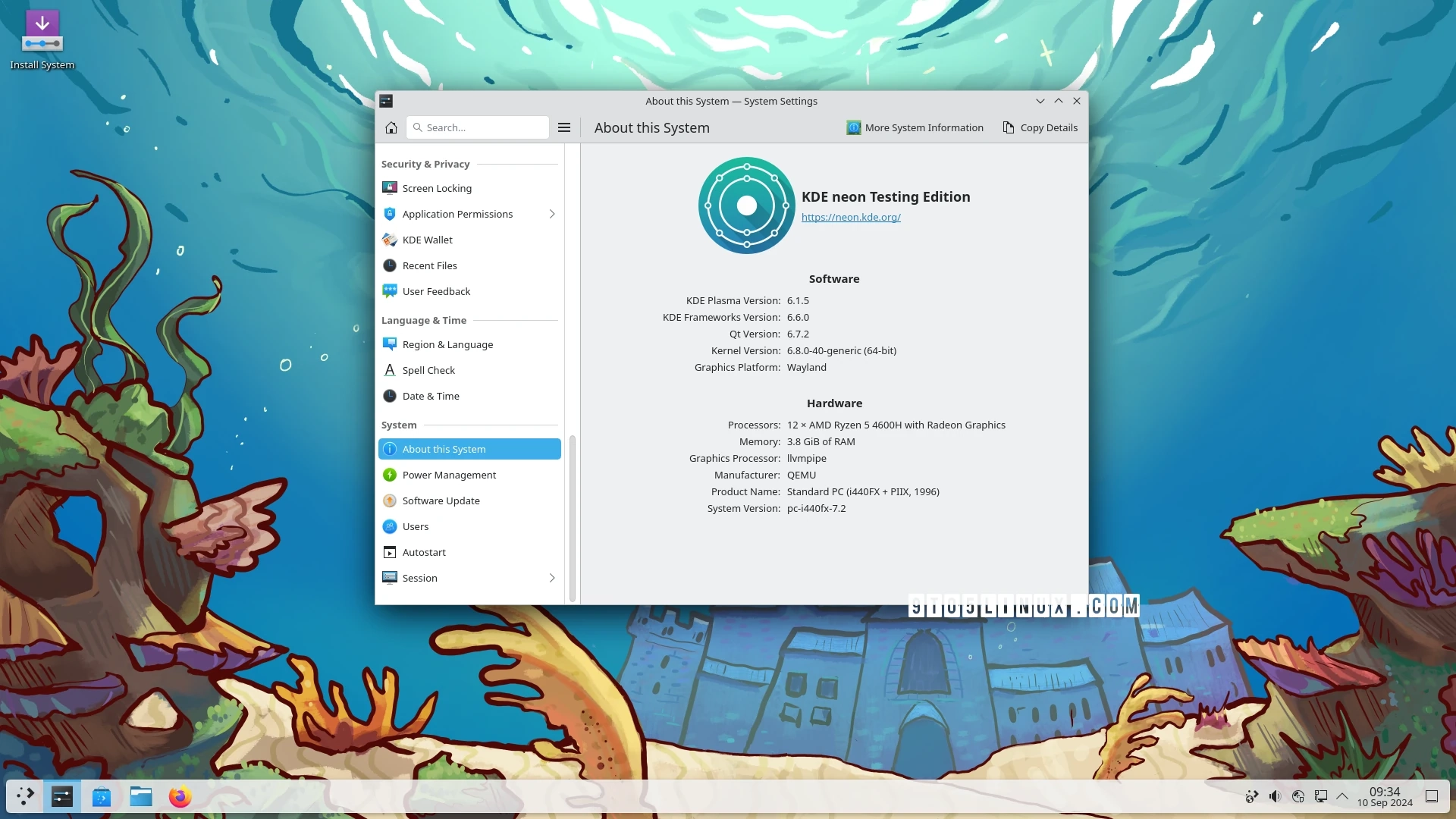Click Copy Details button

coord(1040,127)
